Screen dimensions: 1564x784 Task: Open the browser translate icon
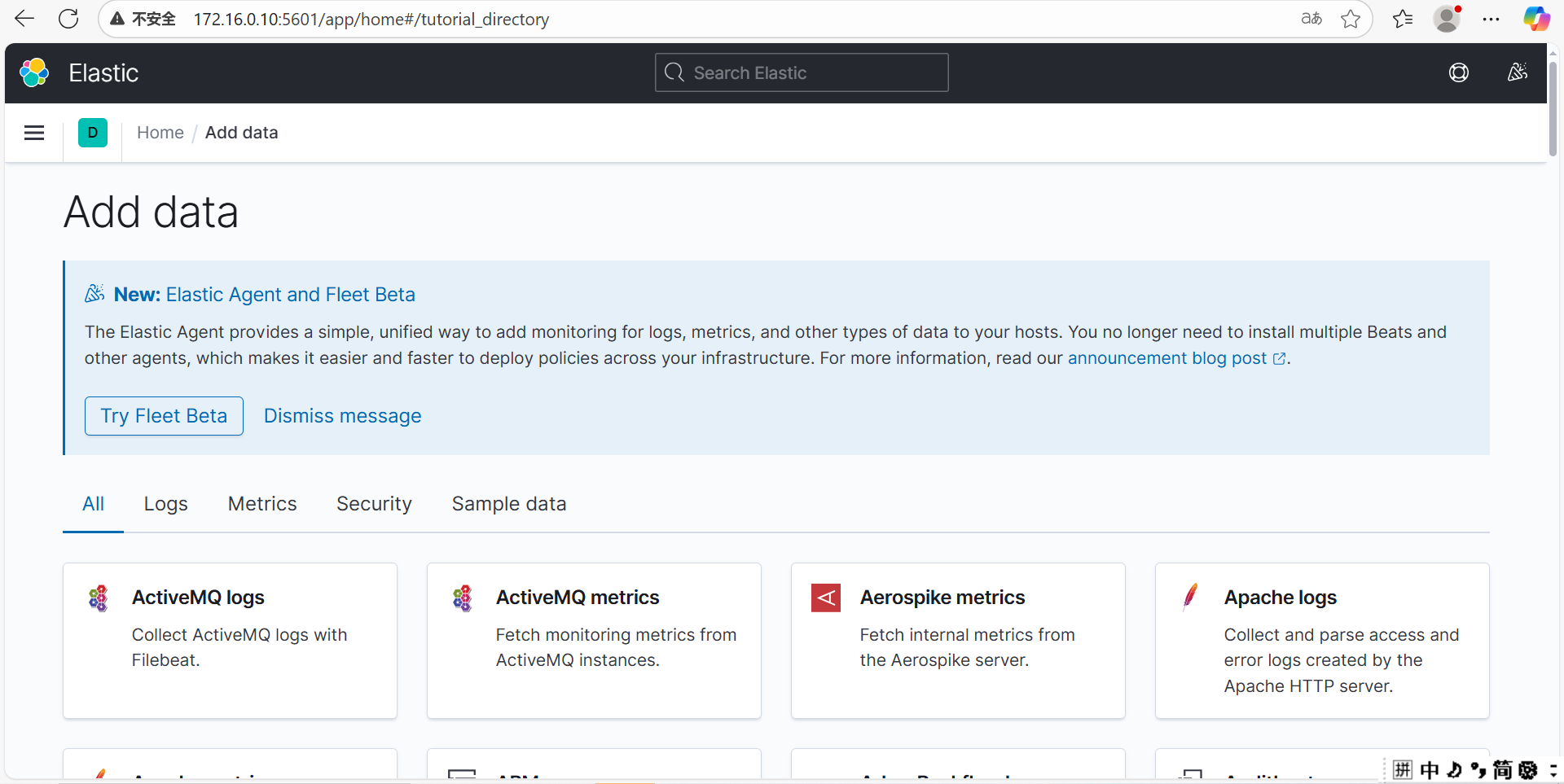click(1311, 19)
